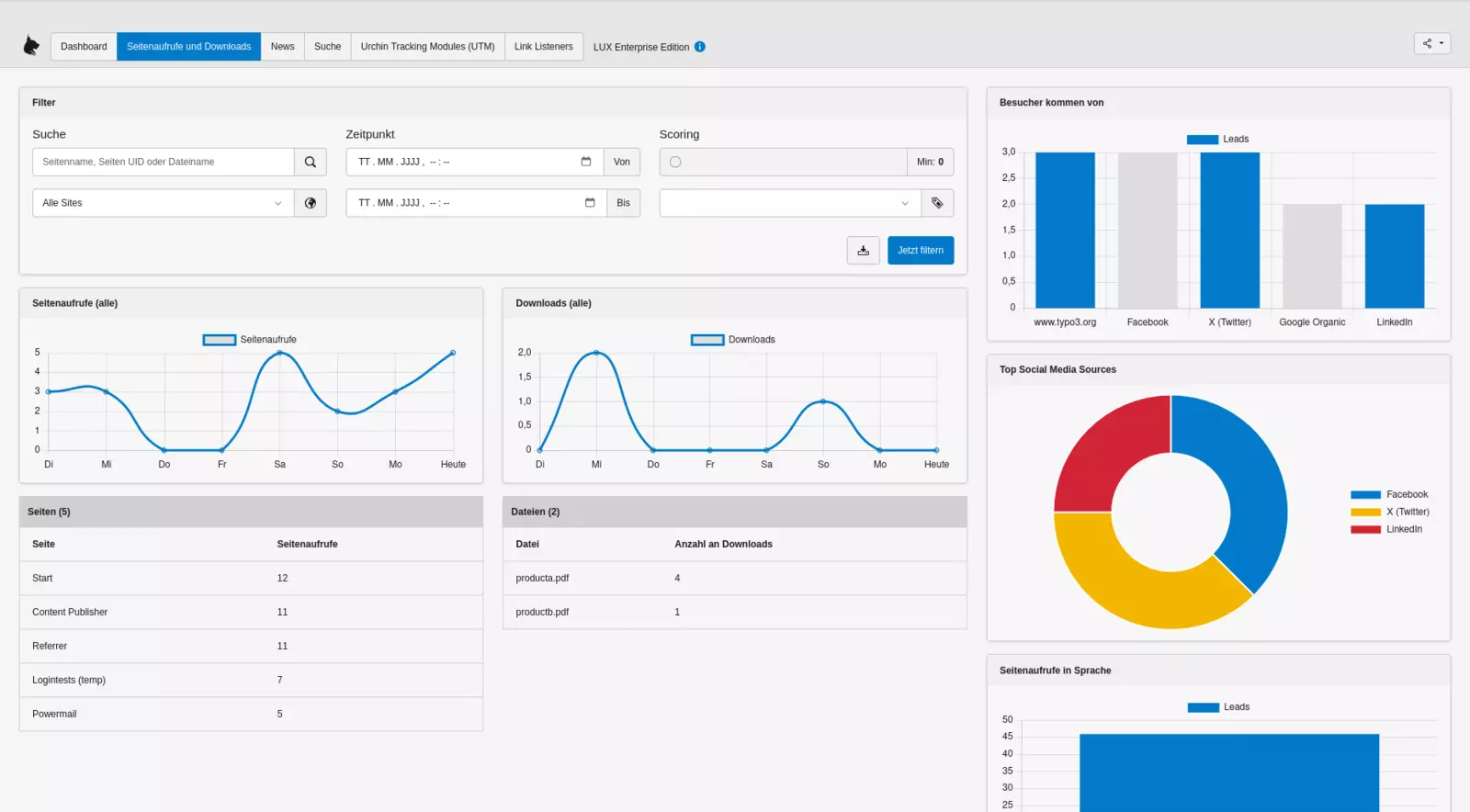Toggle Downloads legend swatch
1470x812 pixels.
click(707, 340)
